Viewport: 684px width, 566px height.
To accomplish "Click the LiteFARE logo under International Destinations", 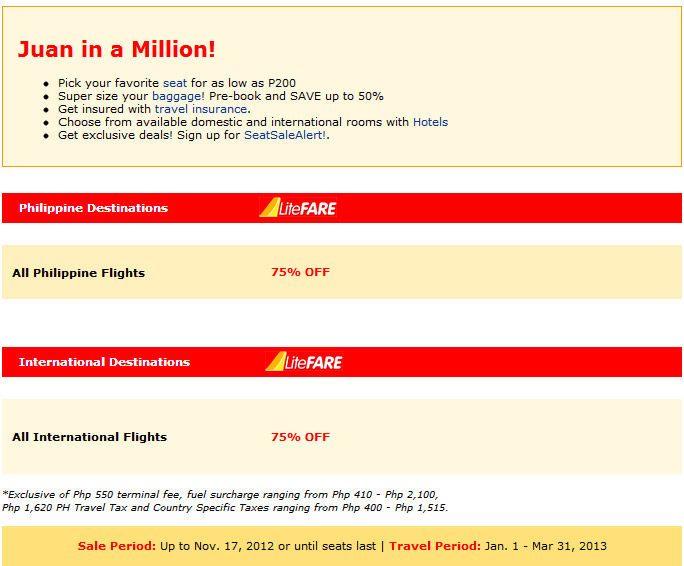I will [x=304, y=361].
